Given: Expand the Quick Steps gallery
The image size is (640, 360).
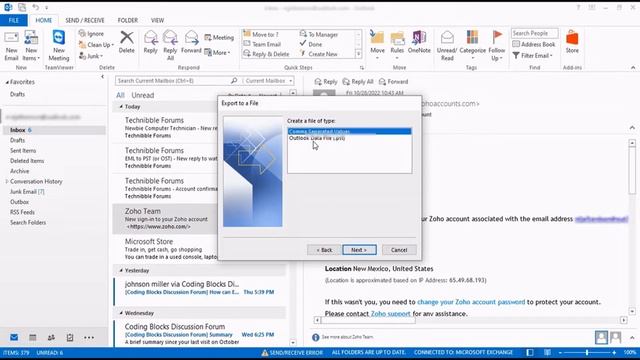Looking at the screenshot, I should [358, 54].
